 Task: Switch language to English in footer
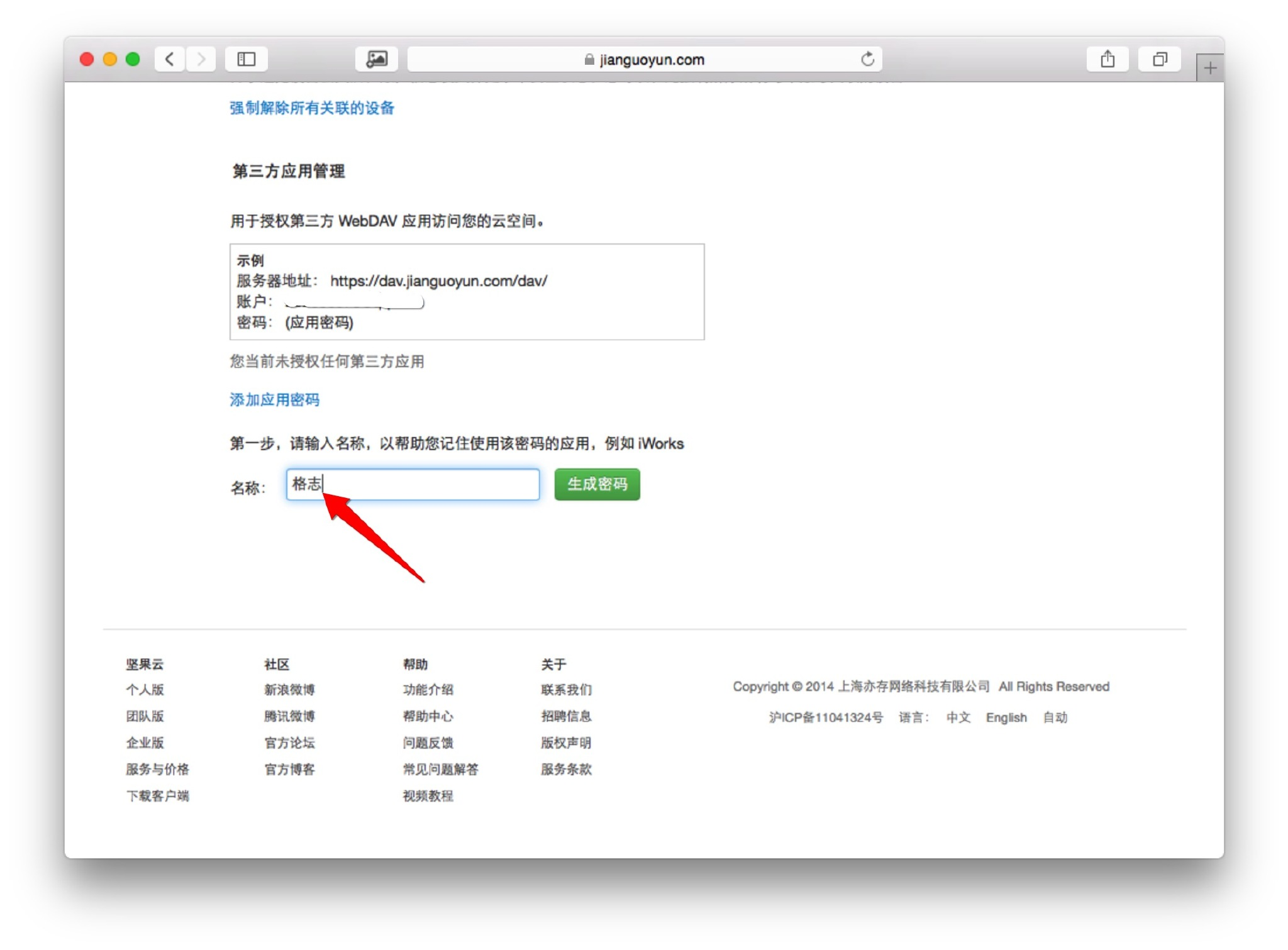pos(1006,717)
